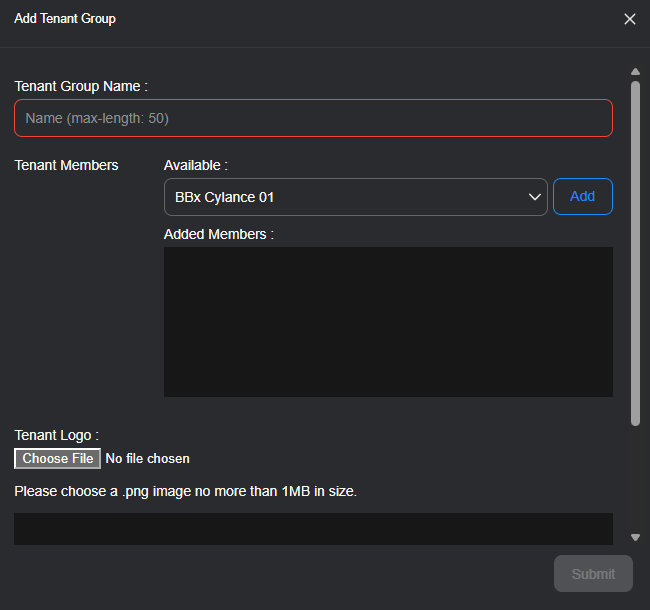The image size is (650, 610).
Task: Click the 'Tenant Logo :' label
Action: coord(57,435)
